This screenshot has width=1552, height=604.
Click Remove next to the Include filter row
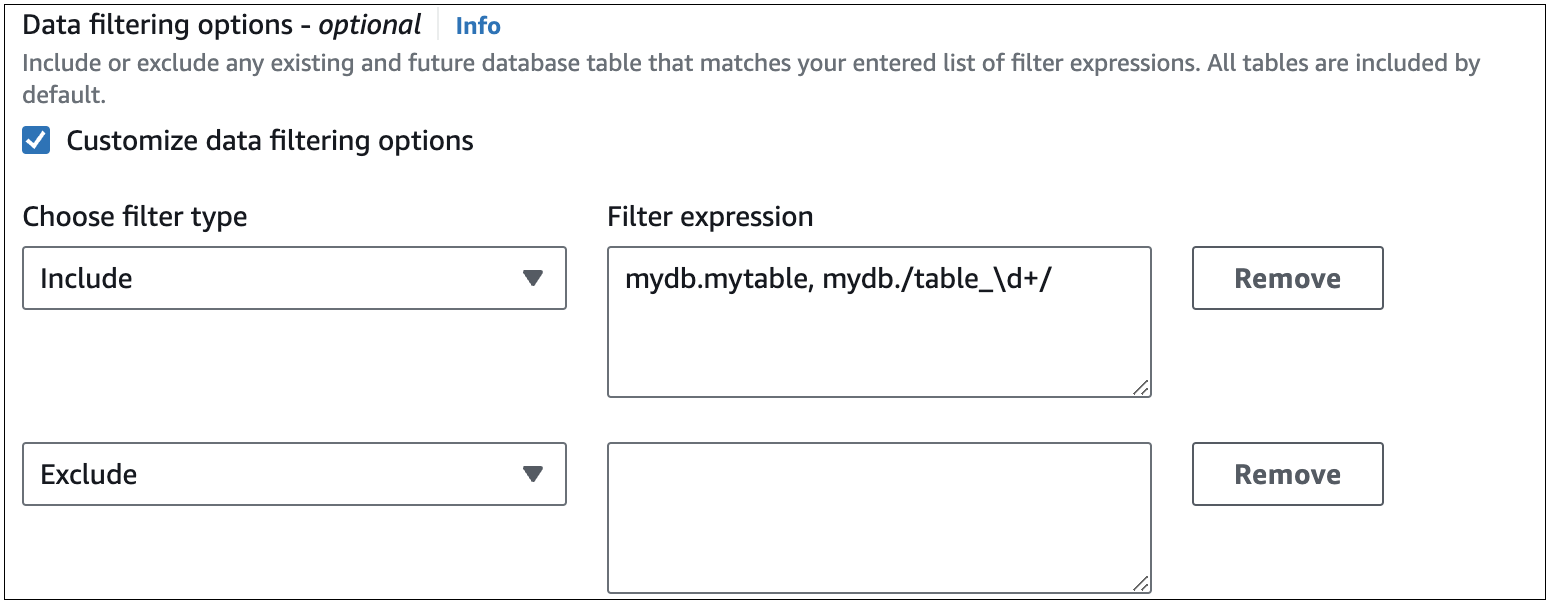[1286, 278]
